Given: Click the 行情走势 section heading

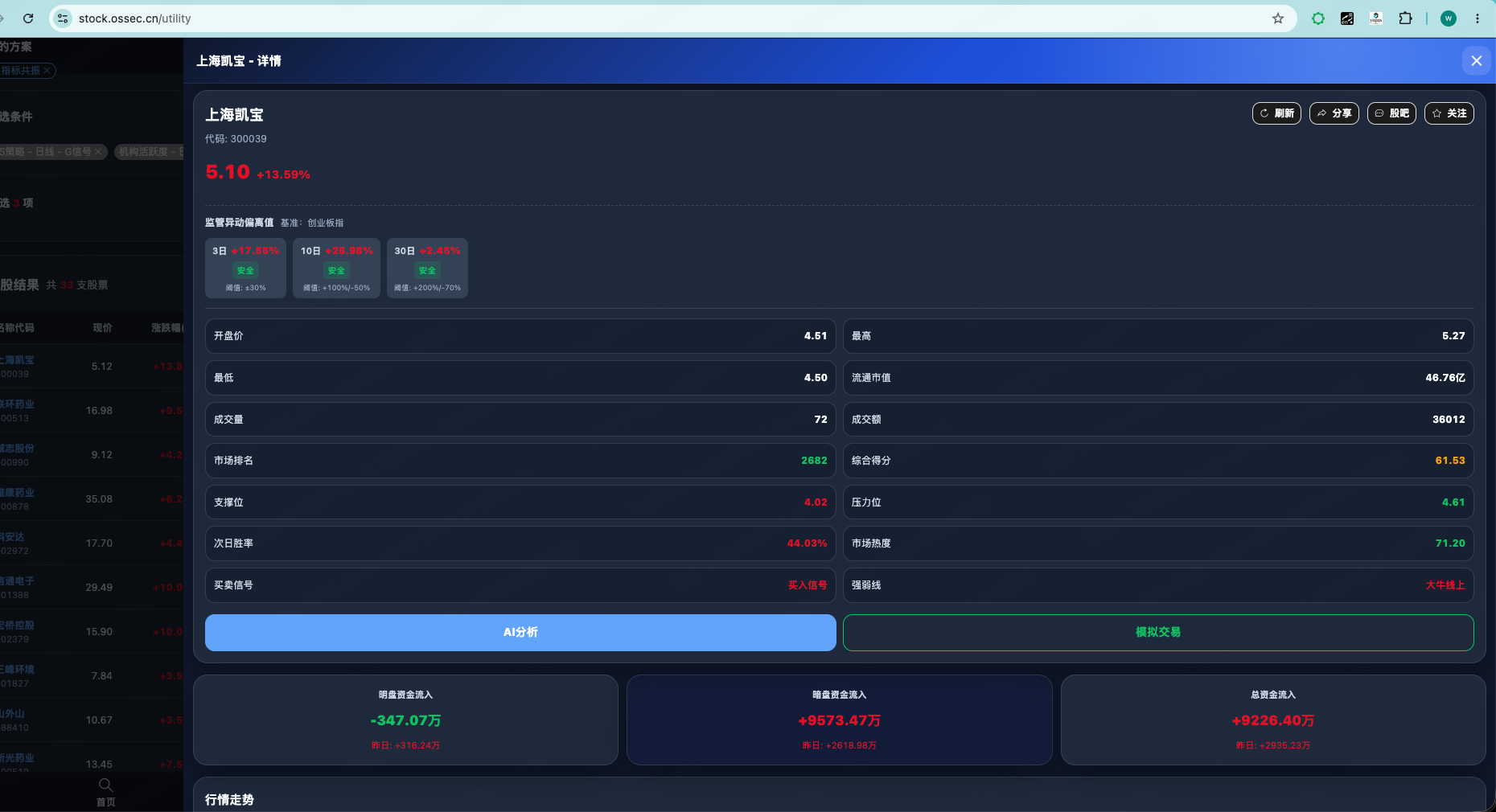Looking at the screenshot, I should click(229, 800).
